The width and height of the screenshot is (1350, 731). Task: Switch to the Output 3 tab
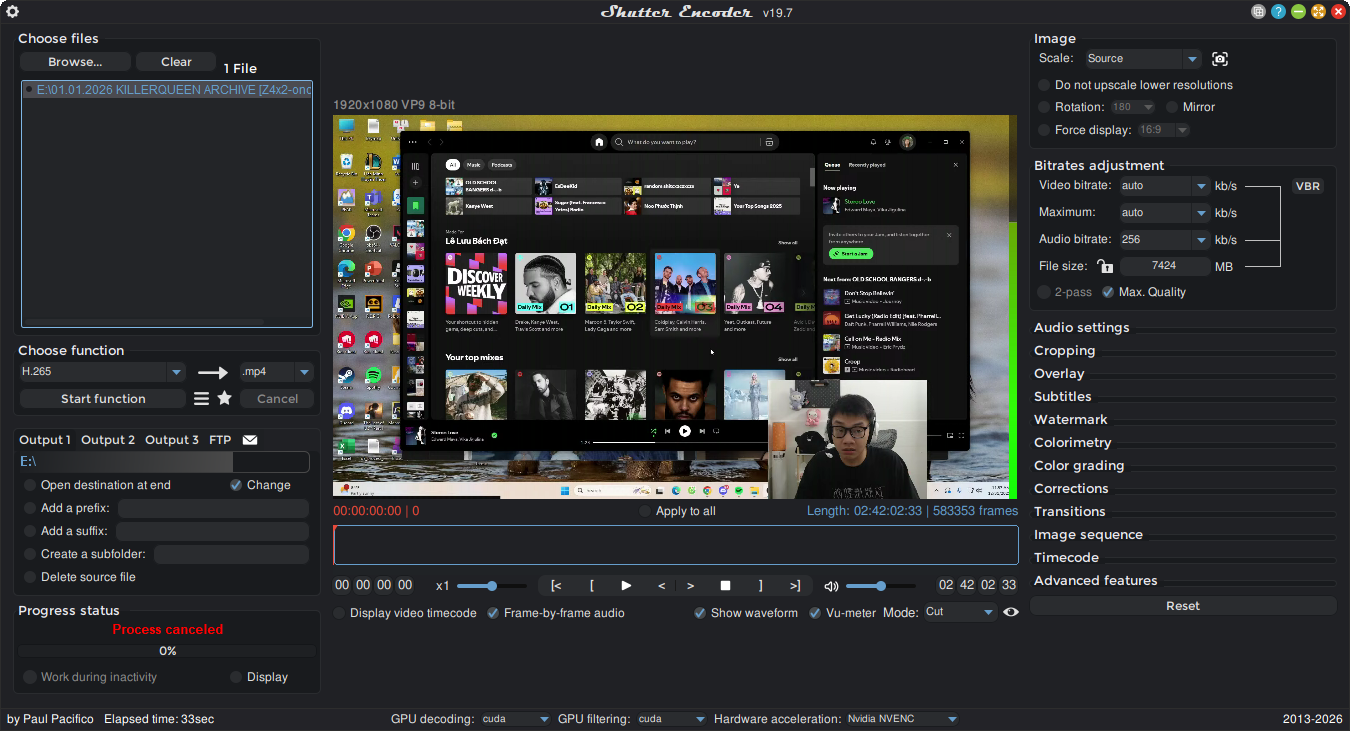coord(172,440)
